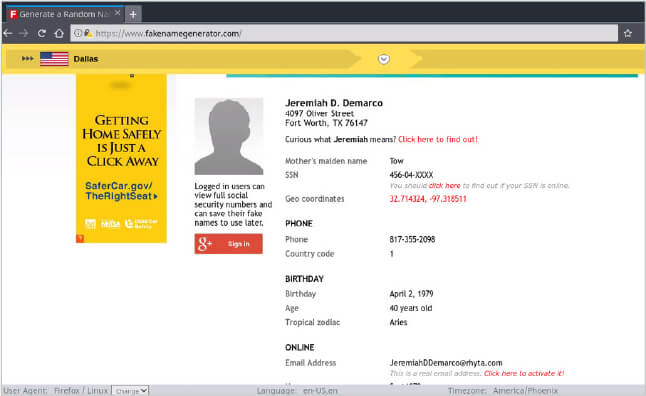Click the Email Address label
This screenshot has height=396, width=646.
(x=310, y=363)
